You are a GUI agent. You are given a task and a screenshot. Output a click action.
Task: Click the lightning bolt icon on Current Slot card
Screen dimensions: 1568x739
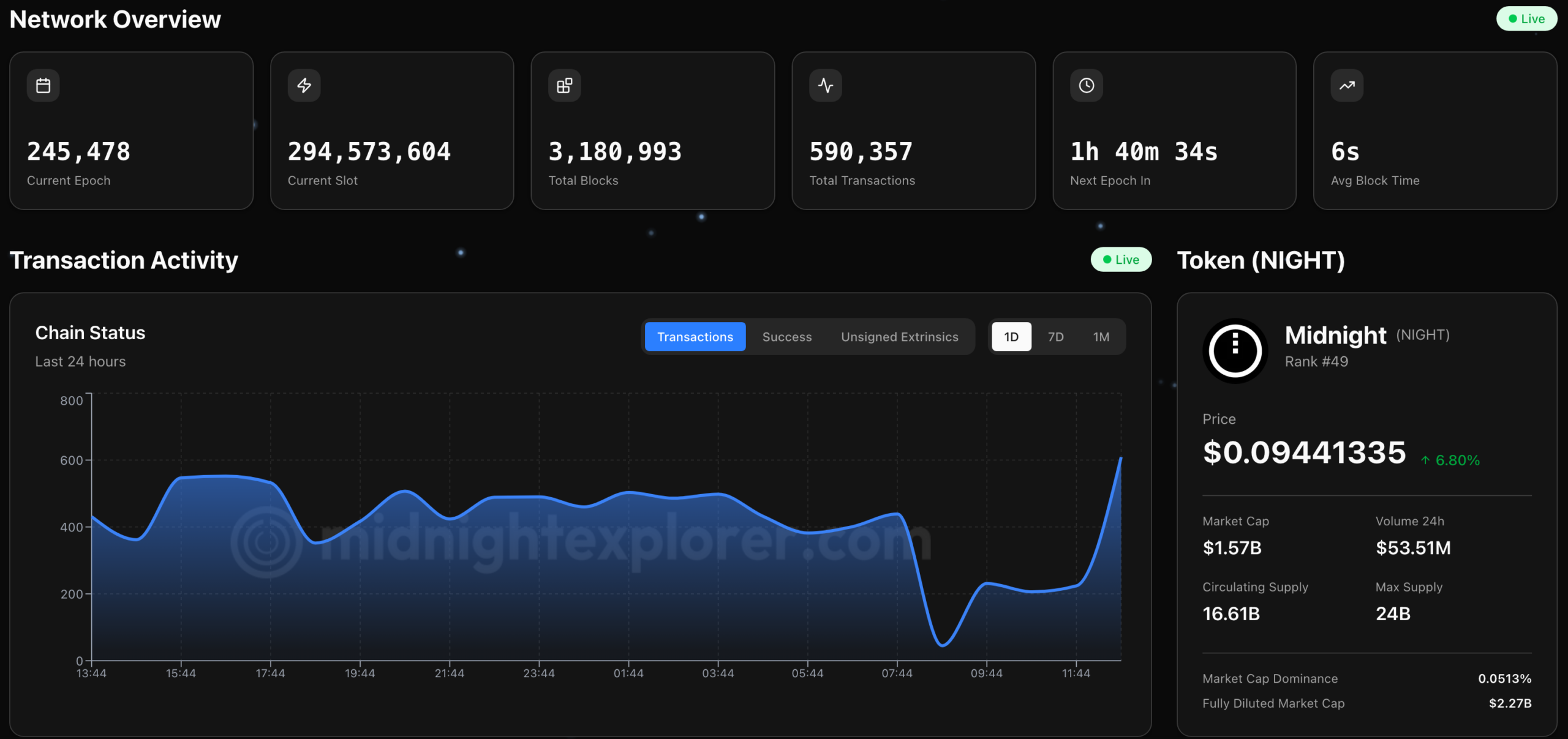coord(304,86)
